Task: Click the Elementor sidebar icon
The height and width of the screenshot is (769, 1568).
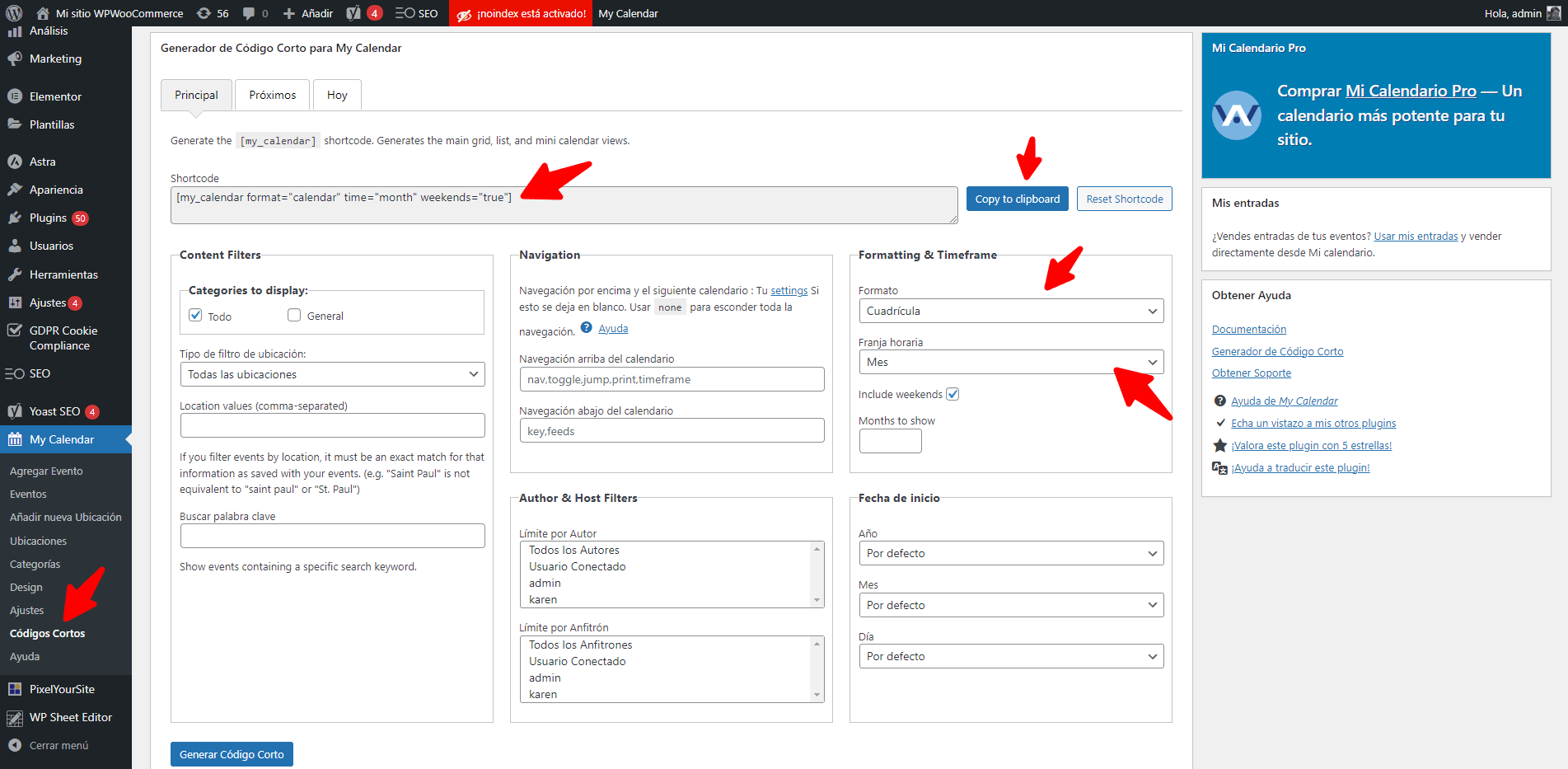Action: click(15, 96)
